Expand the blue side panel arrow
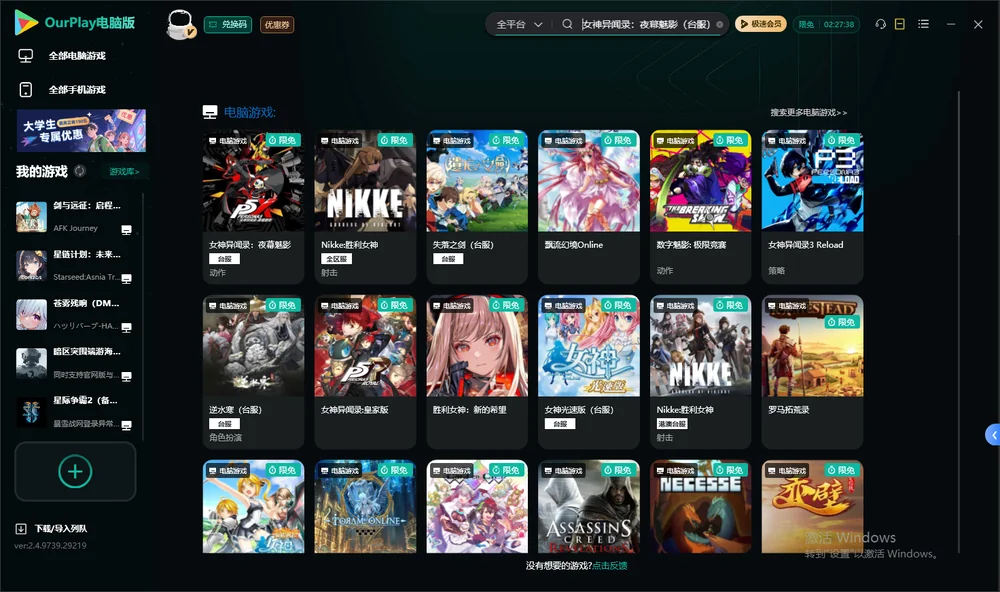Screen dimensions: 1000x592 click(x=993, y=434)
